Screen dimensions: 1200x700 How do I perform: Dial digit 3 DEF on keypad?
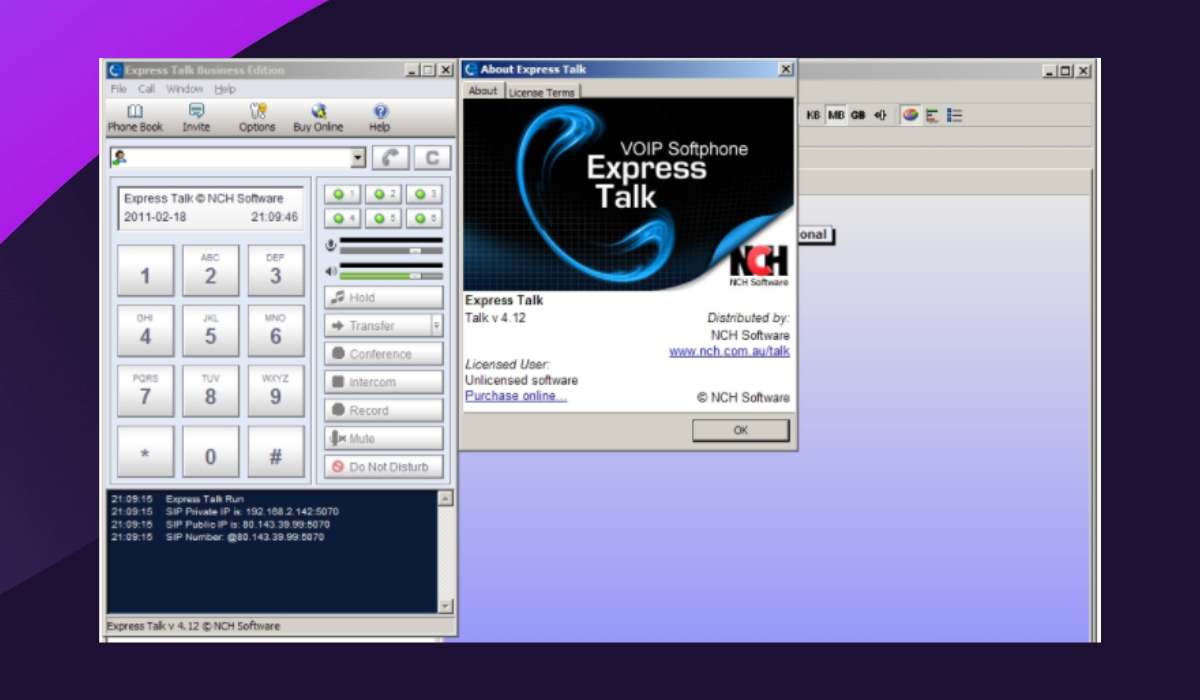coord(275,271)
